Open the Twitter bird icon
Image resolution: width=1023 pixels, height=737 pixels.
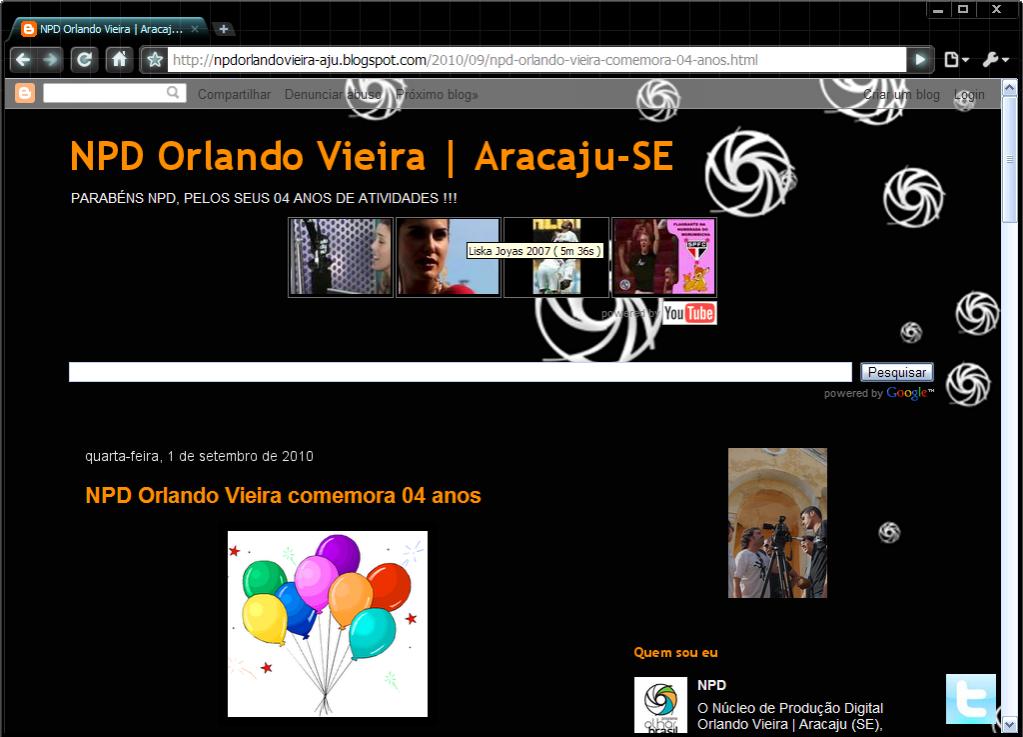[970, 698]
